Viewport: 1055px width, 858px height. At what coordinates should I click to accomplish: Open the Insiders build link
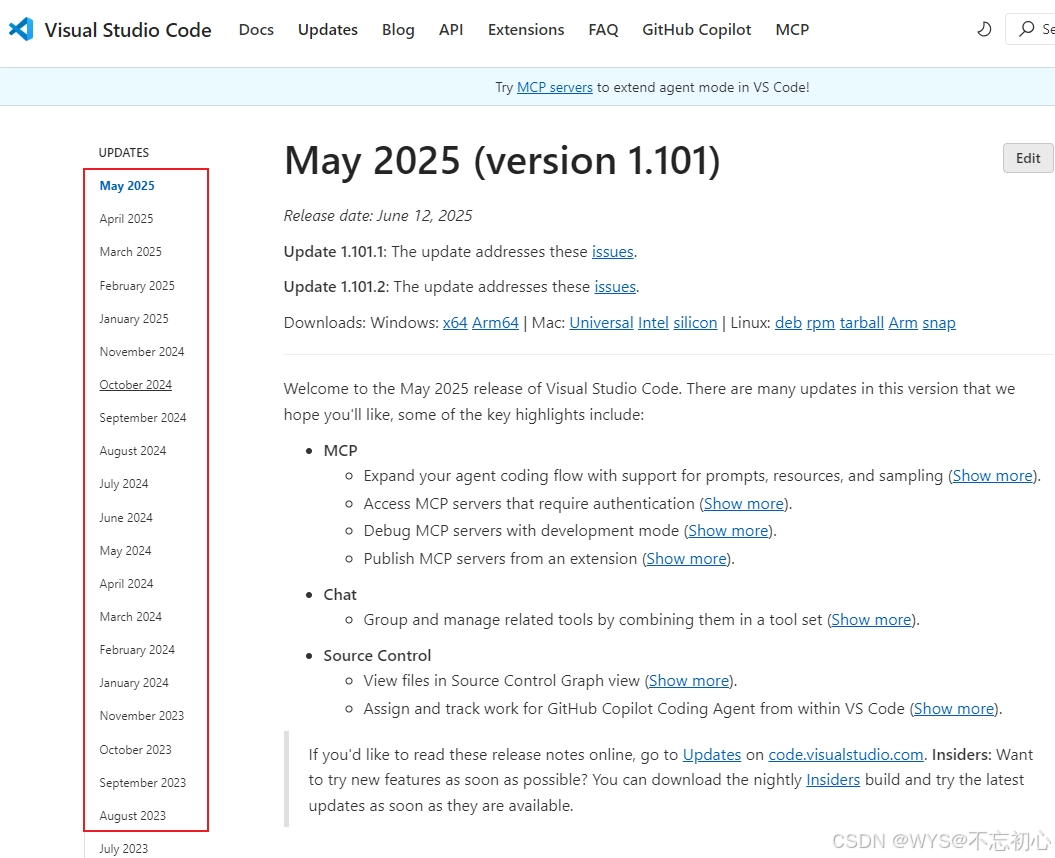coord(833,780)
